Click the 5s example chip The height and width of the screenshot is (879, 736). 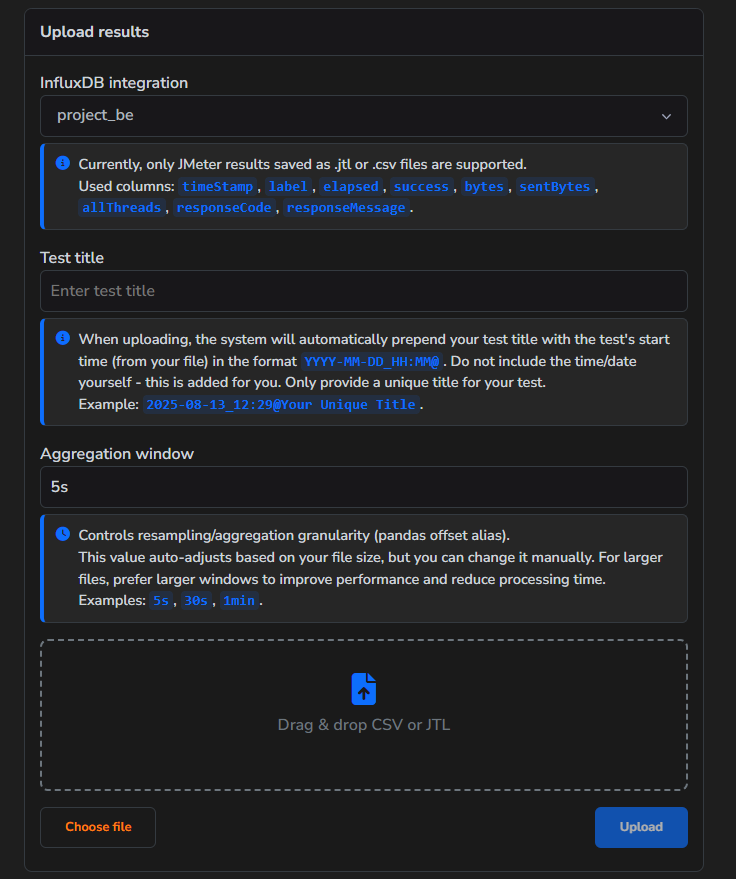(161, 600)
